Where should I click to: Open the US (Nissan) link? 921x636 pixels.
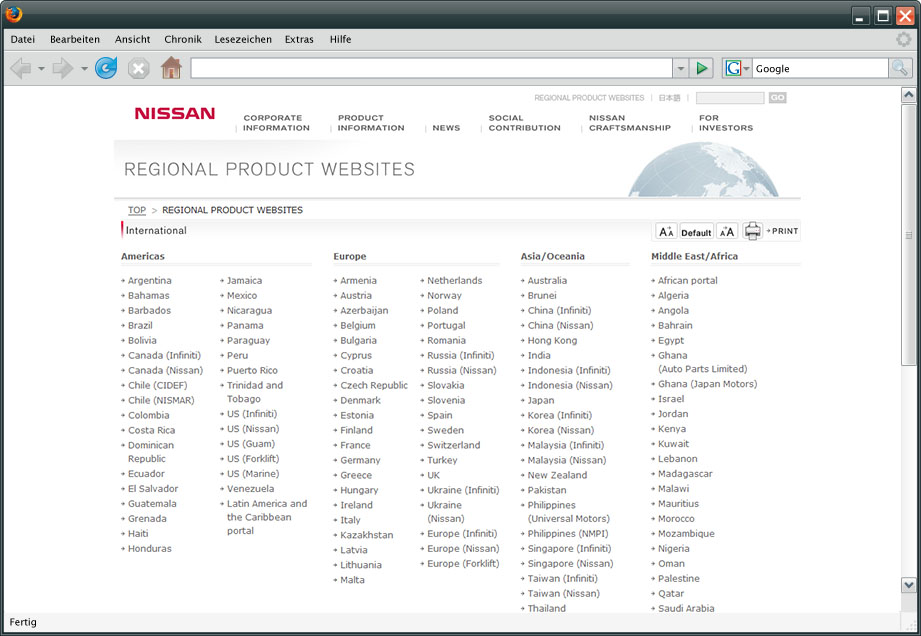point(253,429)
